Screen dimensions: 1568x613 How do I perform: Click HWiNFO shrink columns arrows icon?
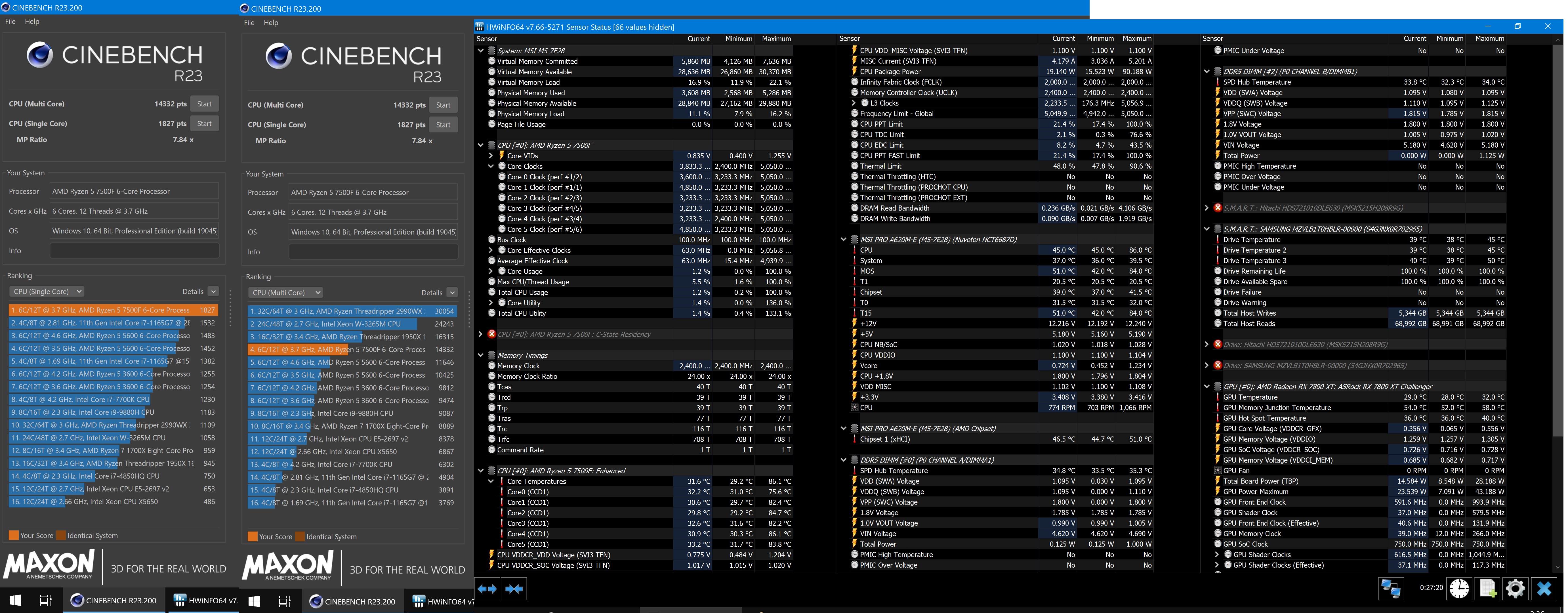pos(514,589)
